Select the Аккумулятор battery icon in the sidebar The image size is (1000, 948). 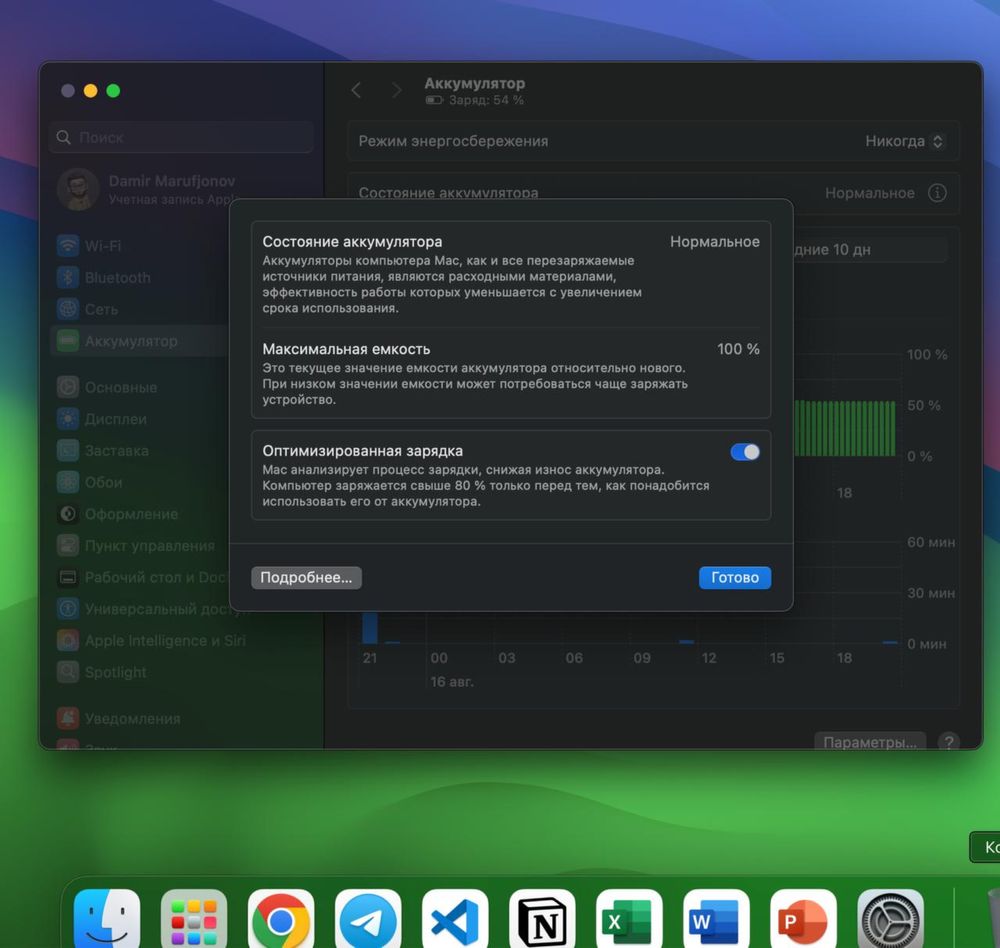(x=68, y=341)
